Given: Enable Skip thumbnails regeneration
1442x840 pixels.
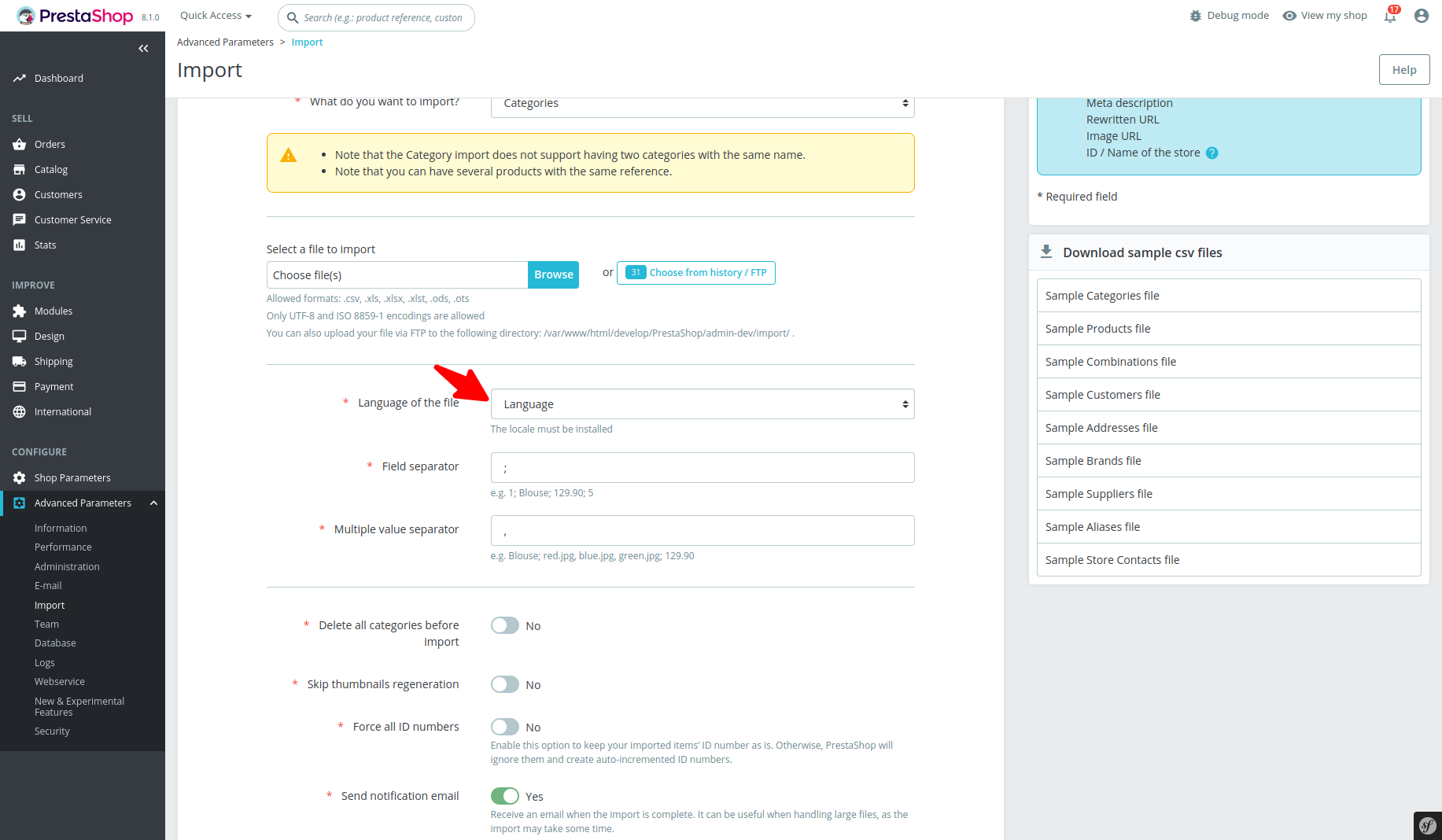Looking at the screenshot, I should [x=504, y=684].
